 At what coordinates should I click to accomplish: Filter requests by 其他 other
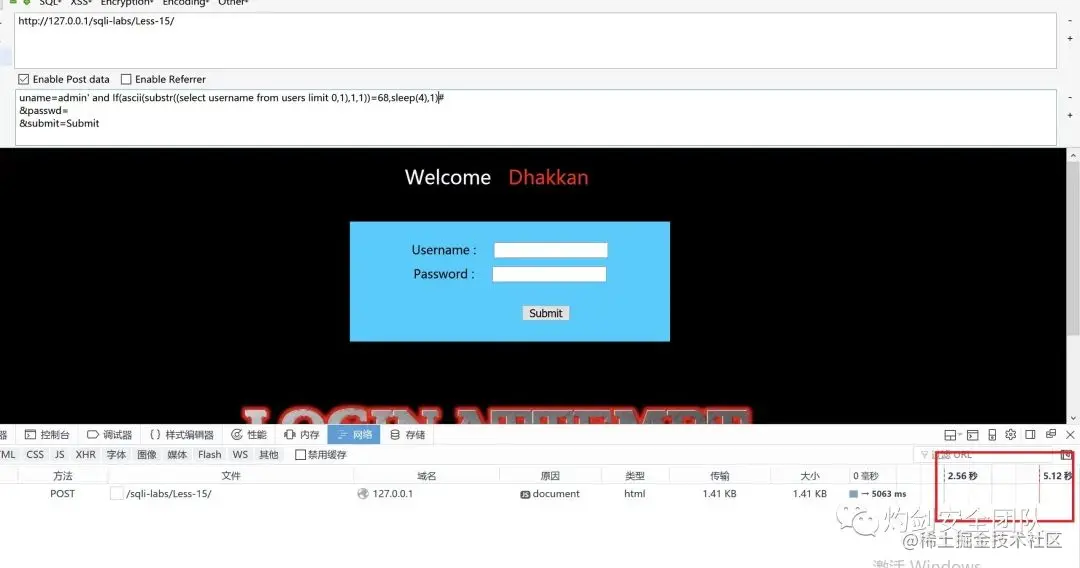(269, 454)
